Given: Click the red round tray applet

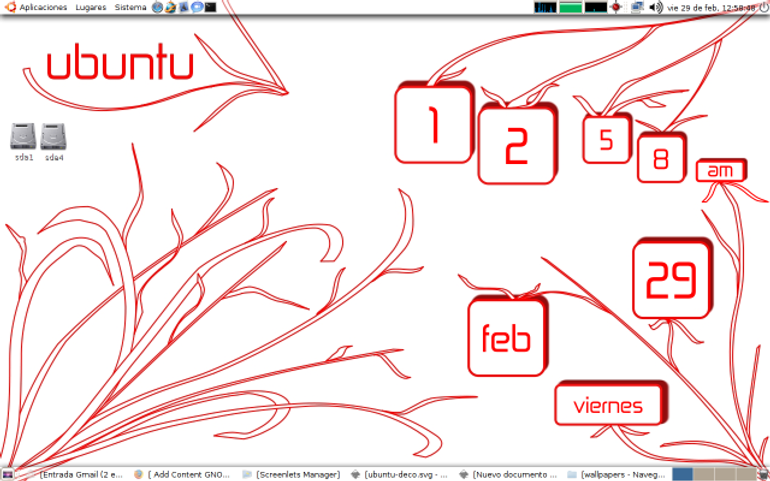Looking at the screenshot, I should click(x=616, y=7).
